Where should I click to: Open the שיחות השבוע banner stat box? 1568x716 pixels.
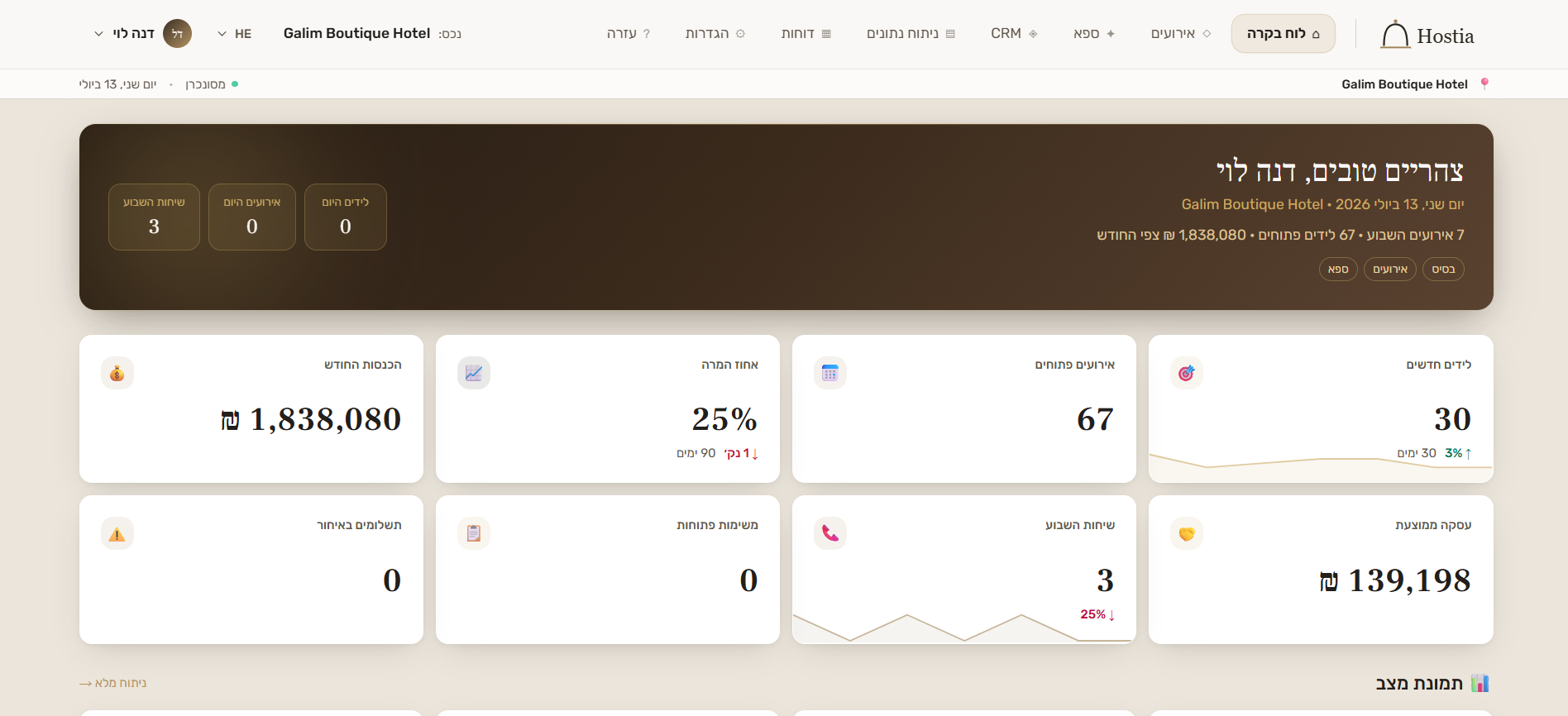point(154,217)
